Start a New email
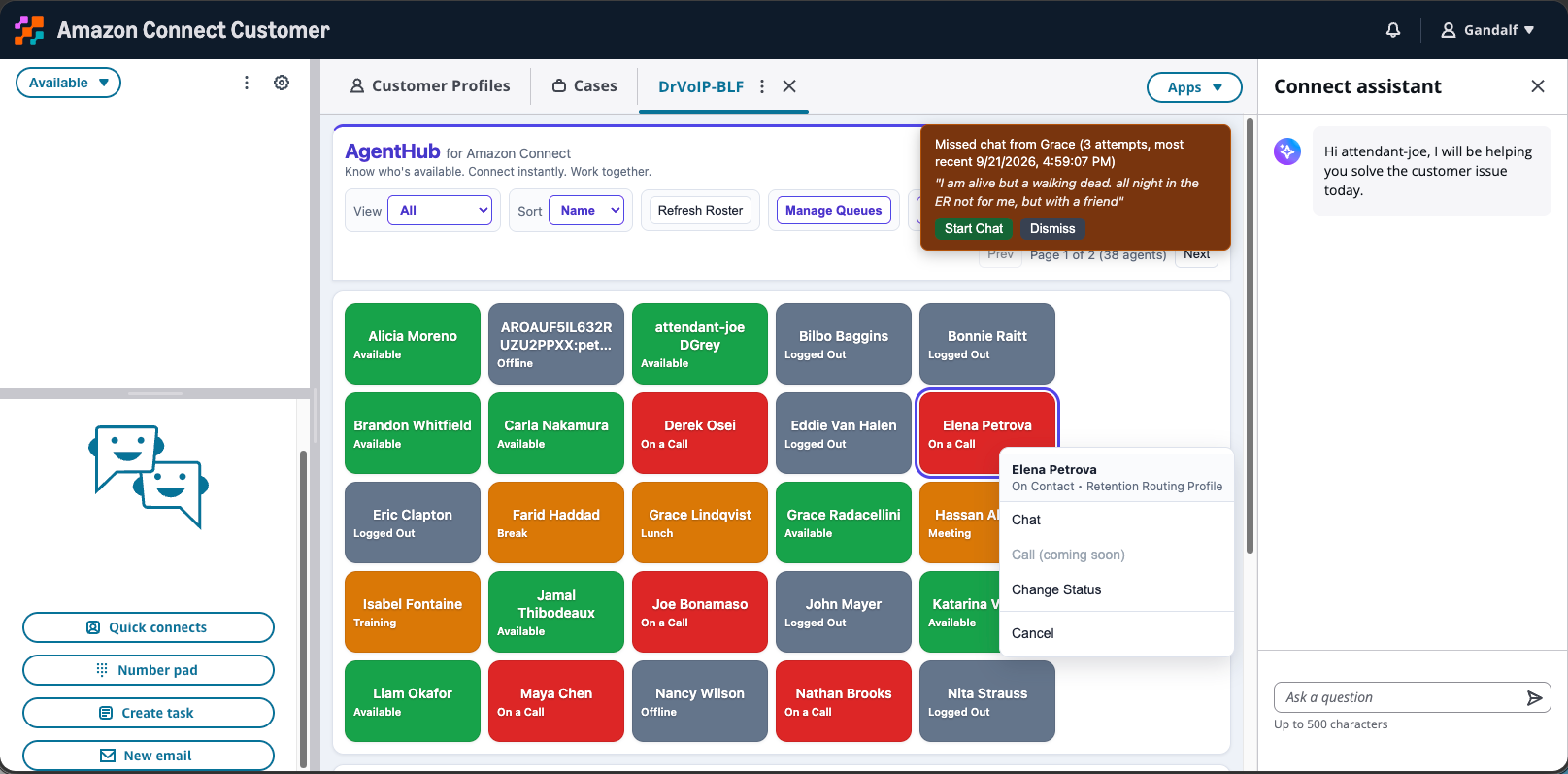Image resolution: width=1568 pixels, height=774 pixels. (x=149, y=756)
